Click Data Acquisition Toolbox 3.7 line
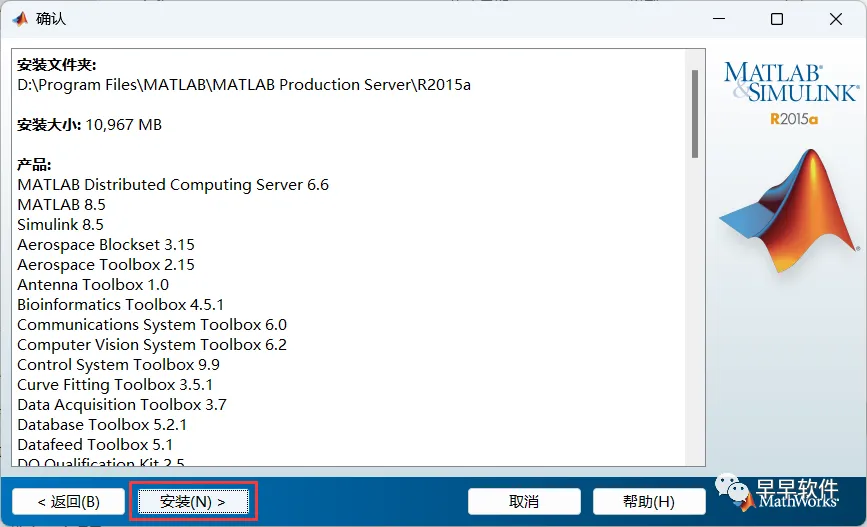867x527 pixels. pos(122,405)
